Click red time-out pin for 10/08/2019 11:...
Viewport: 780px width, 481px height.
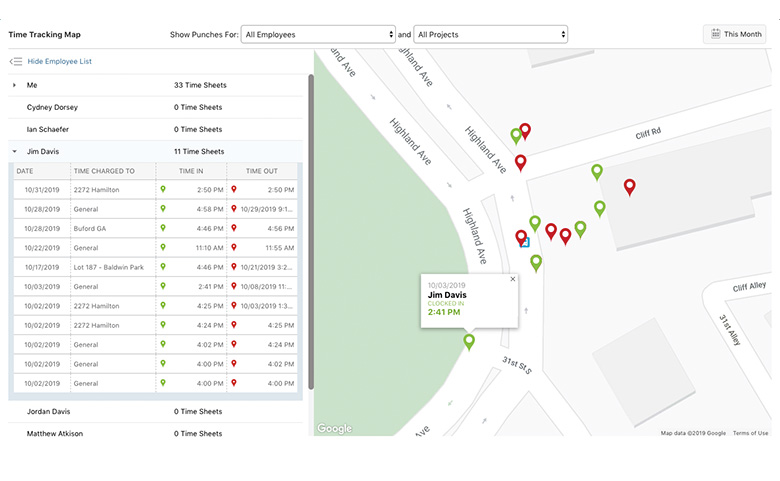[x=234, y=286]
